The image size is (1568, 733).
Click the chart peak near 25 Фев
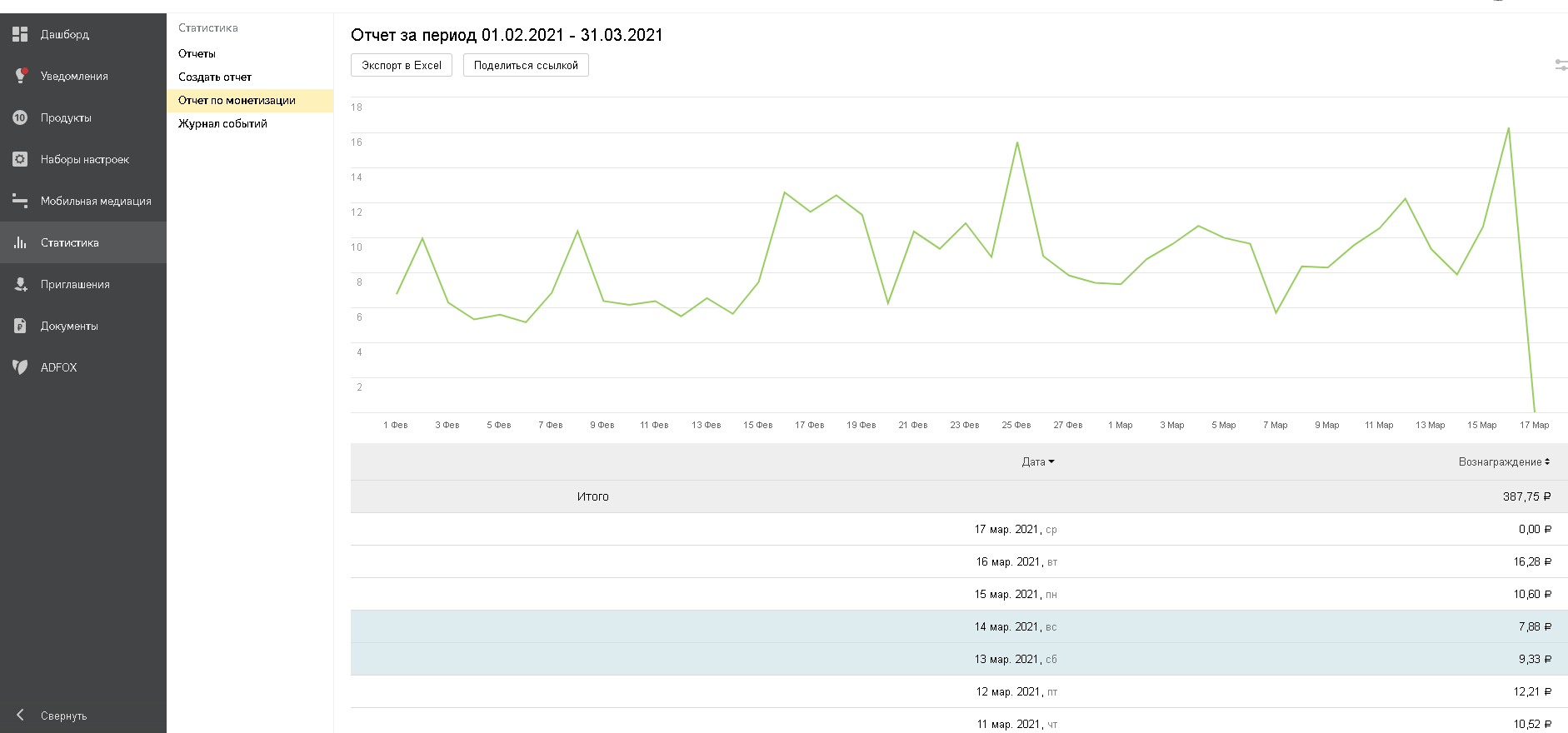coord(1017,142)
